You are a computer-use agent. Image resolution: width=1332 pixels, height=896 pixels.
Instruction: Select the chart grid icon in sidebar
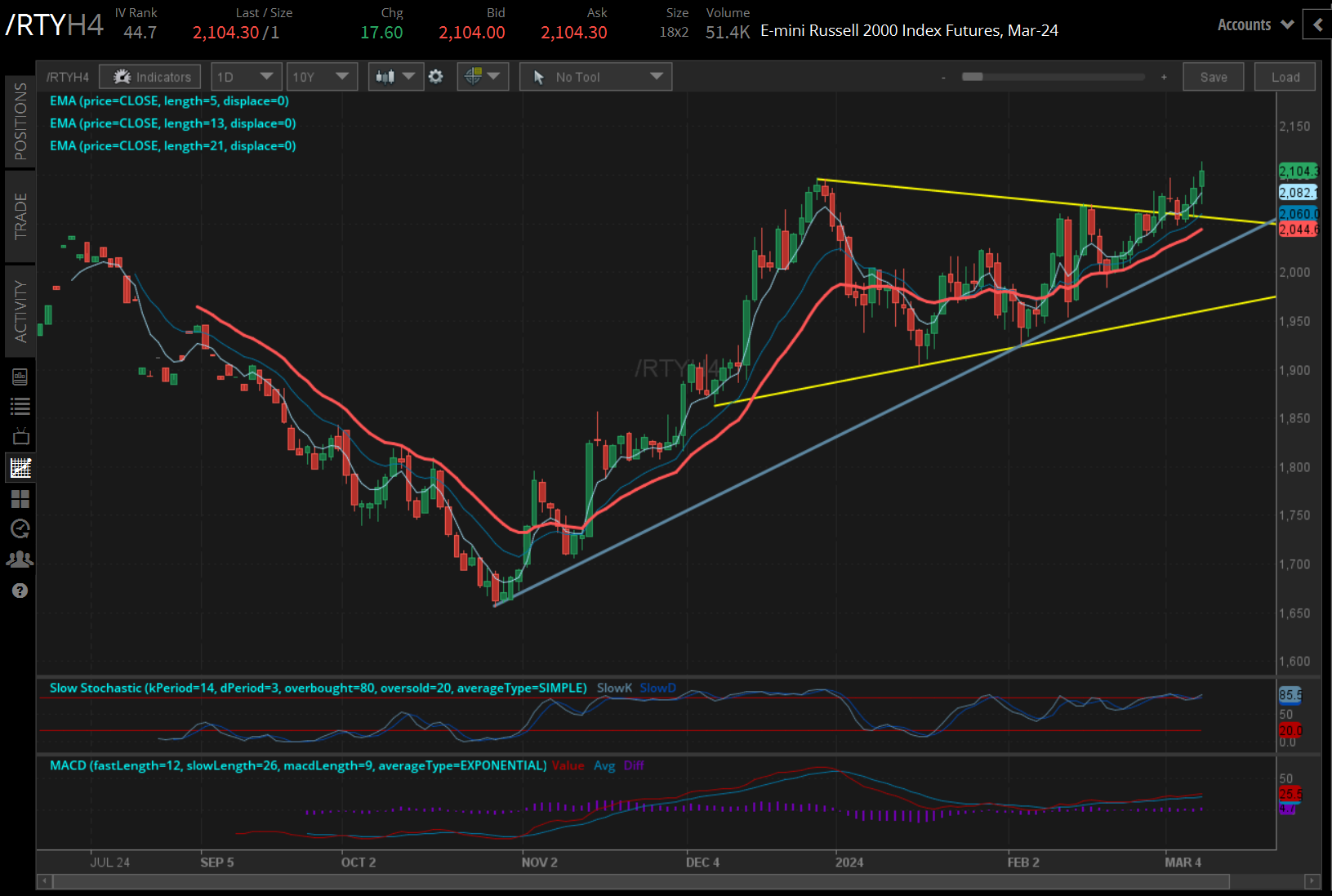click(20, 468)
